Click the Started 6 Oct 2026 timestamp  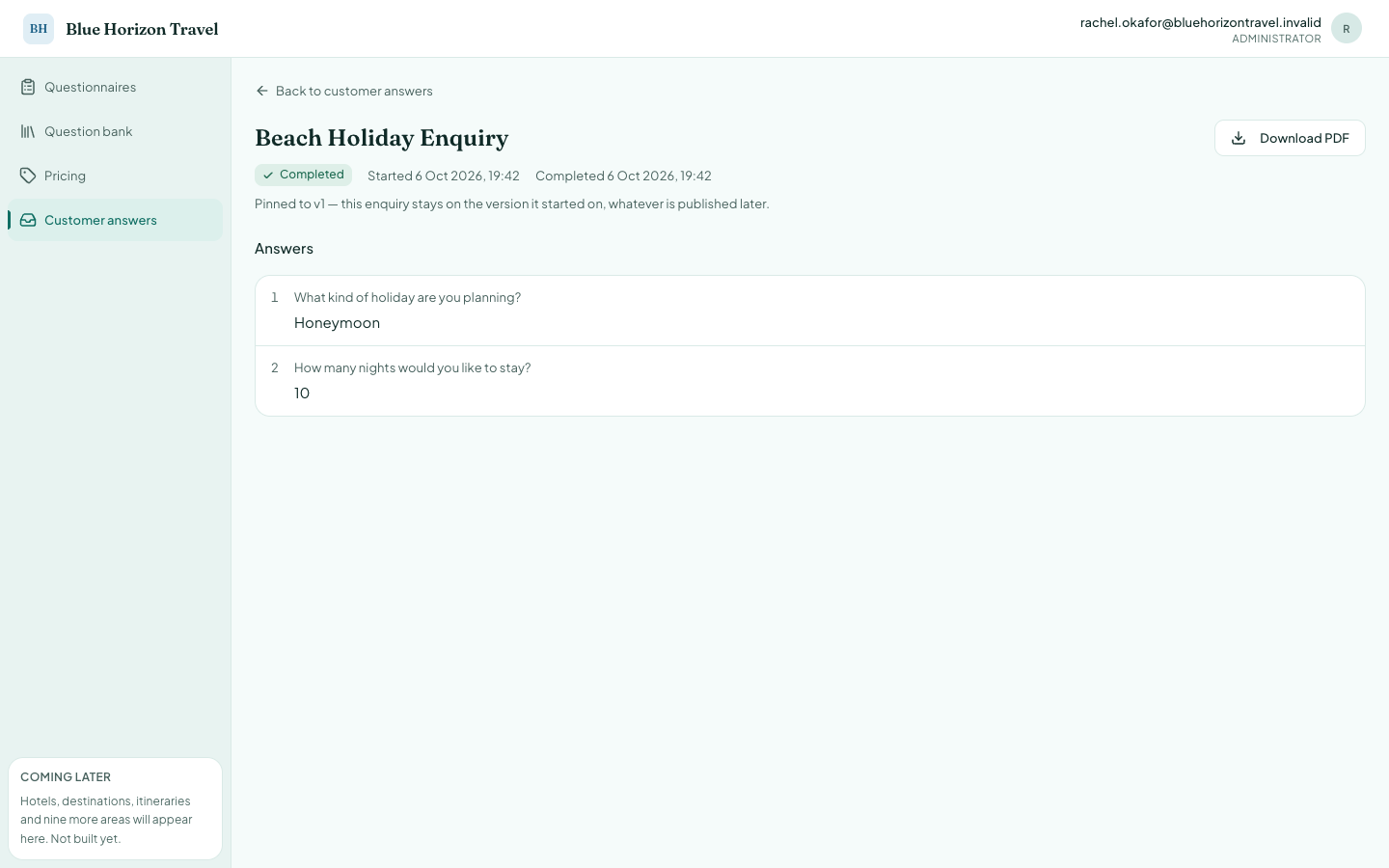tap(444, 176)
